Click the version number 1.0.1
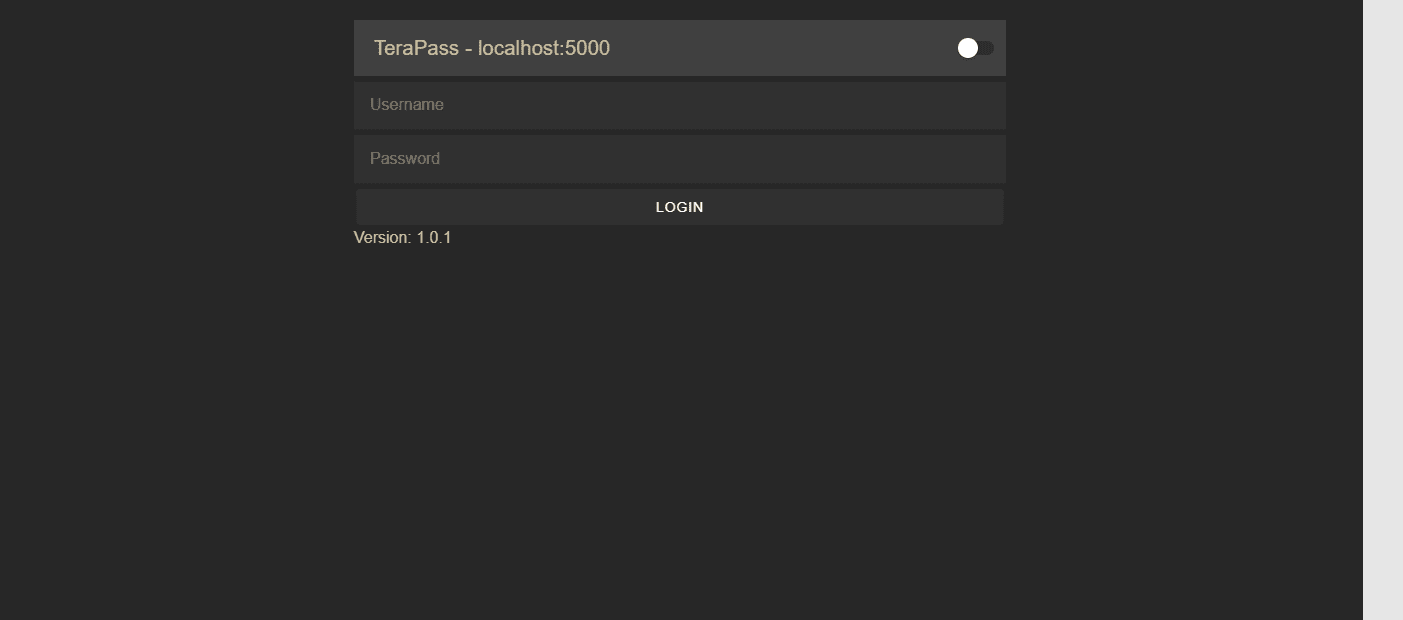This screenshot has width=1403, height=620. [434, 238]
